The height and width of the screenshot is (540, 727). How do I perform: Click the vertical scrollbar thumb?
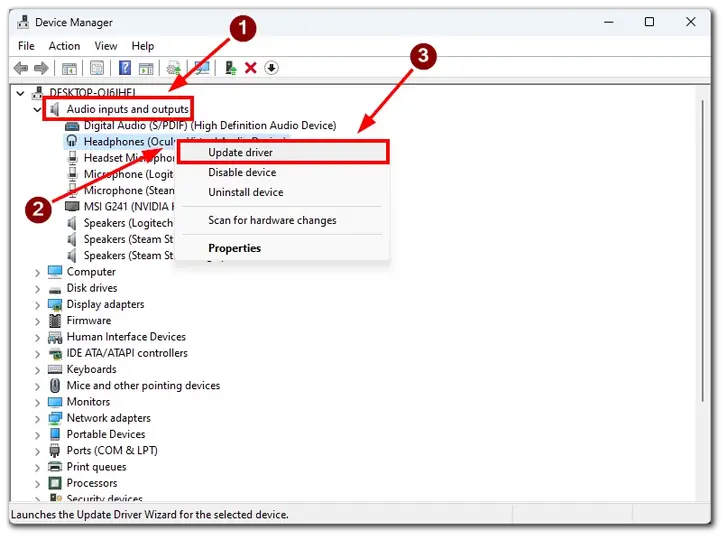pos(702,250)
